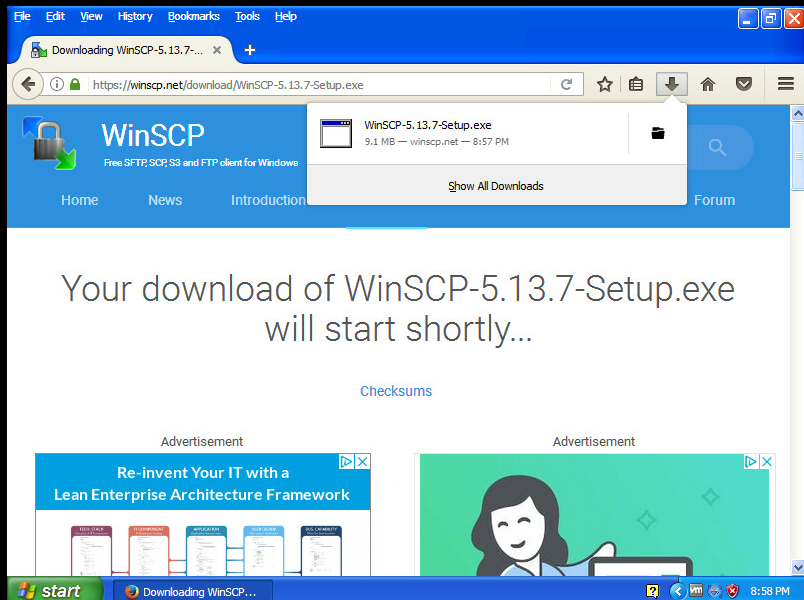Click the yellow help tray icon

652,591
